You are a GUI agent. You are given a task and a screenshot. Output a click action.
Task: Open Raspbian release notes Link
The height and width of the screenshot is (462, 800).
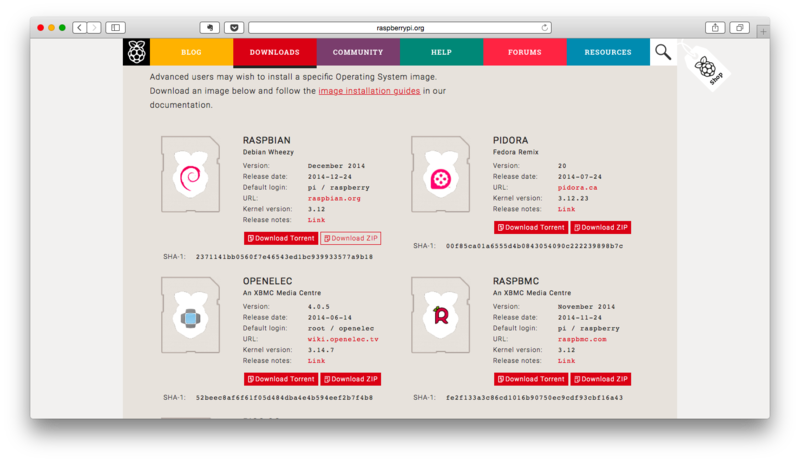click(x=316, y=220)
